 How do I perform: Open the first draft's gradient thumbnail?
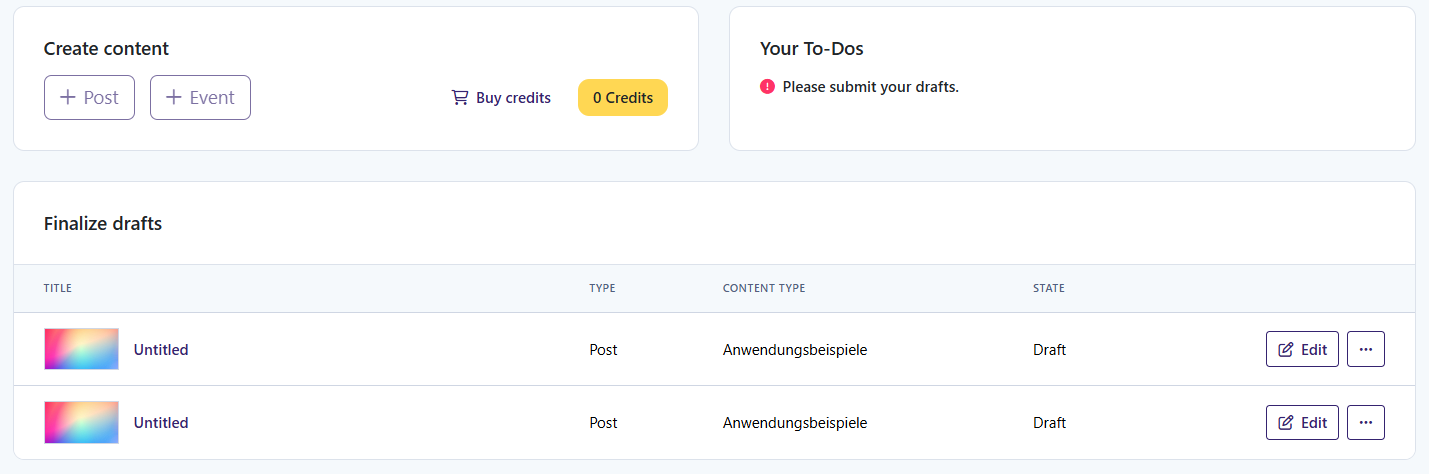(x=81, y=349)
